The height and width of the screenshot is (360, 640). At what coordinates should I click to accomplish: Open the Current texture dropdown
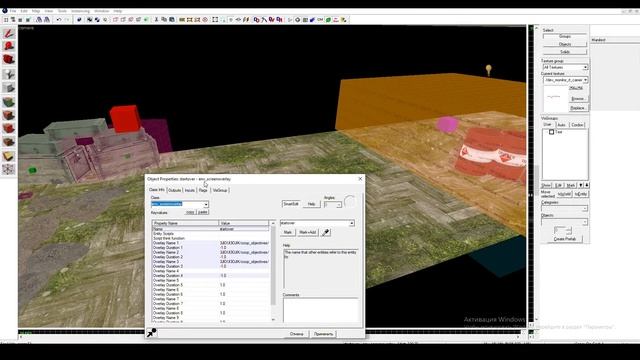[585, 80]
